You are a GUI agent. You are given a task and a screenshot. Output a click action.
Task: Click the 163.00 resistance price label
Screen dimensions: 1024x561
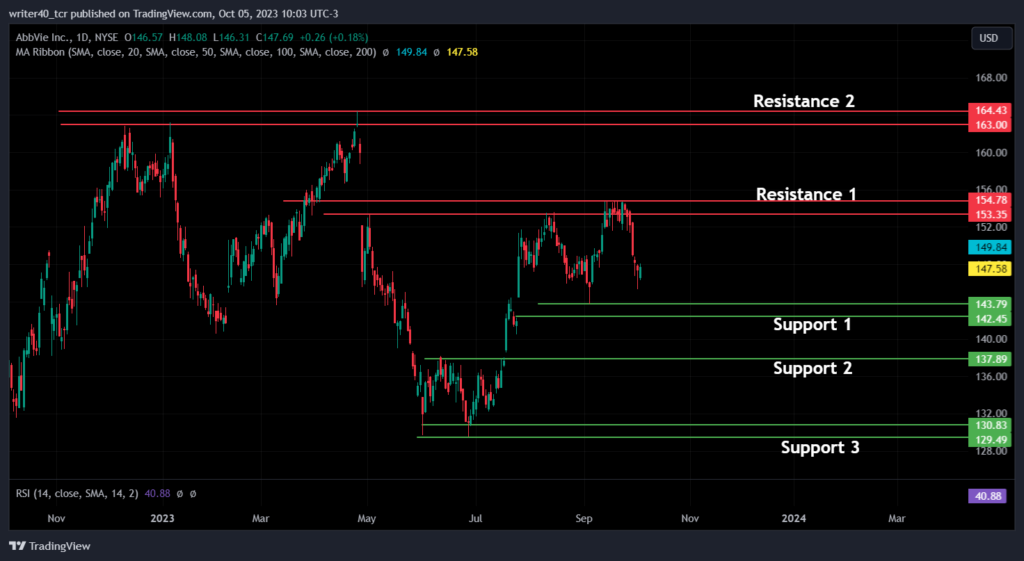click(x=990, y=125)
